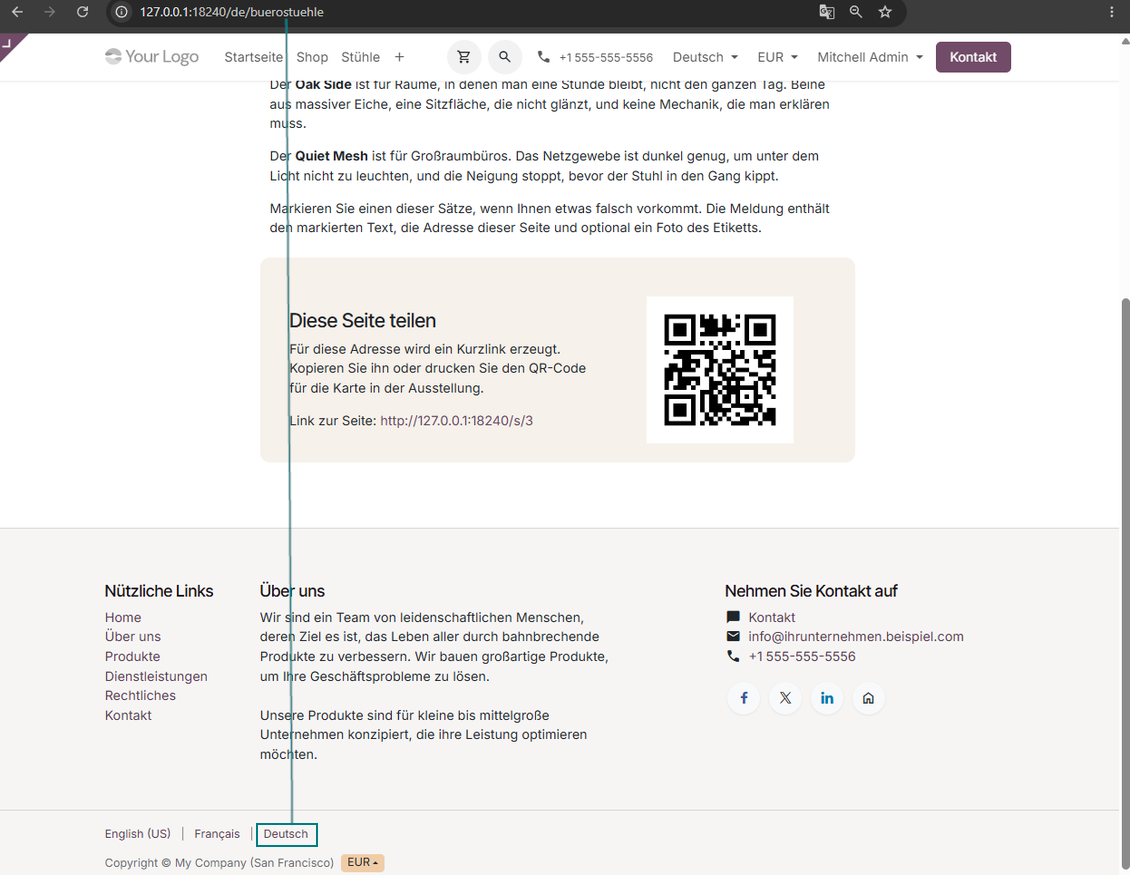
Task: Click the bold Oak Side text
Action: [323, 84]
